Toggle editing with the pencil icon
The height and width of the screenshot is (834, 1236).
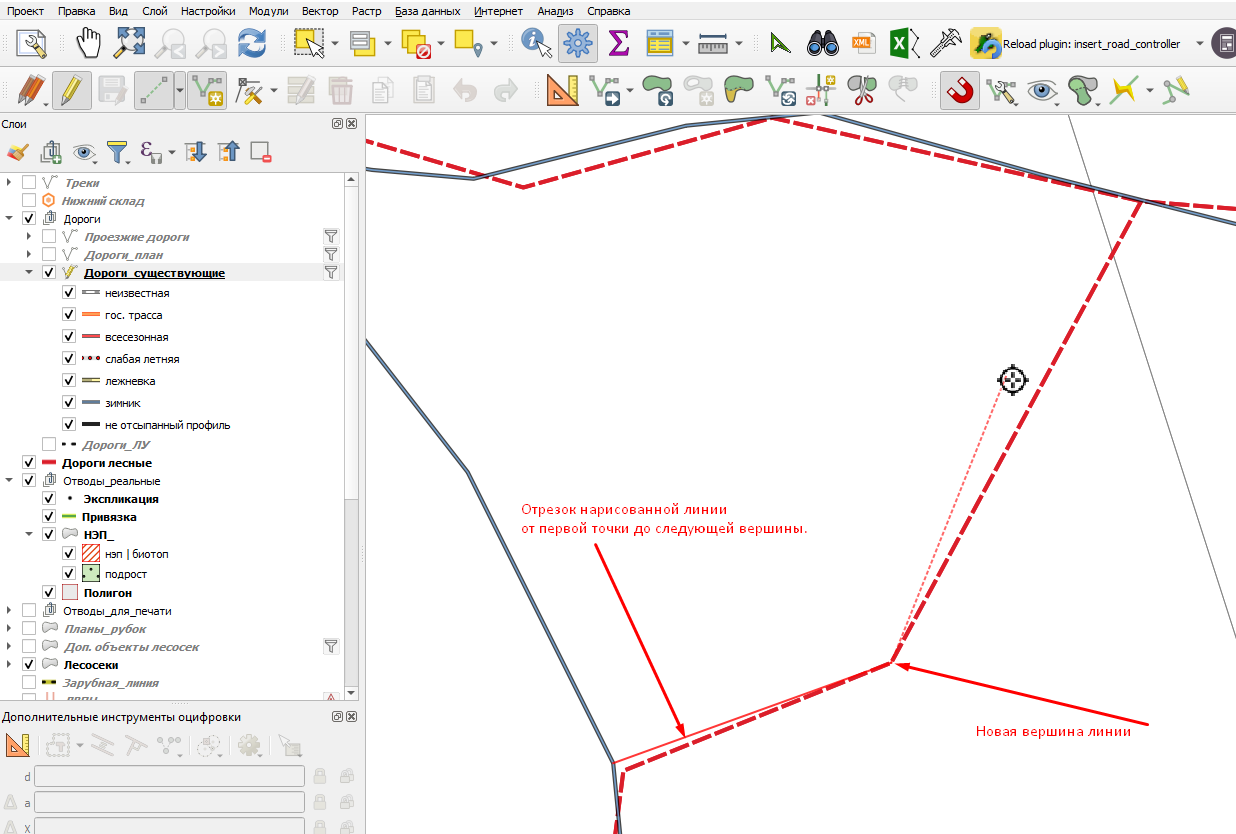71,91
